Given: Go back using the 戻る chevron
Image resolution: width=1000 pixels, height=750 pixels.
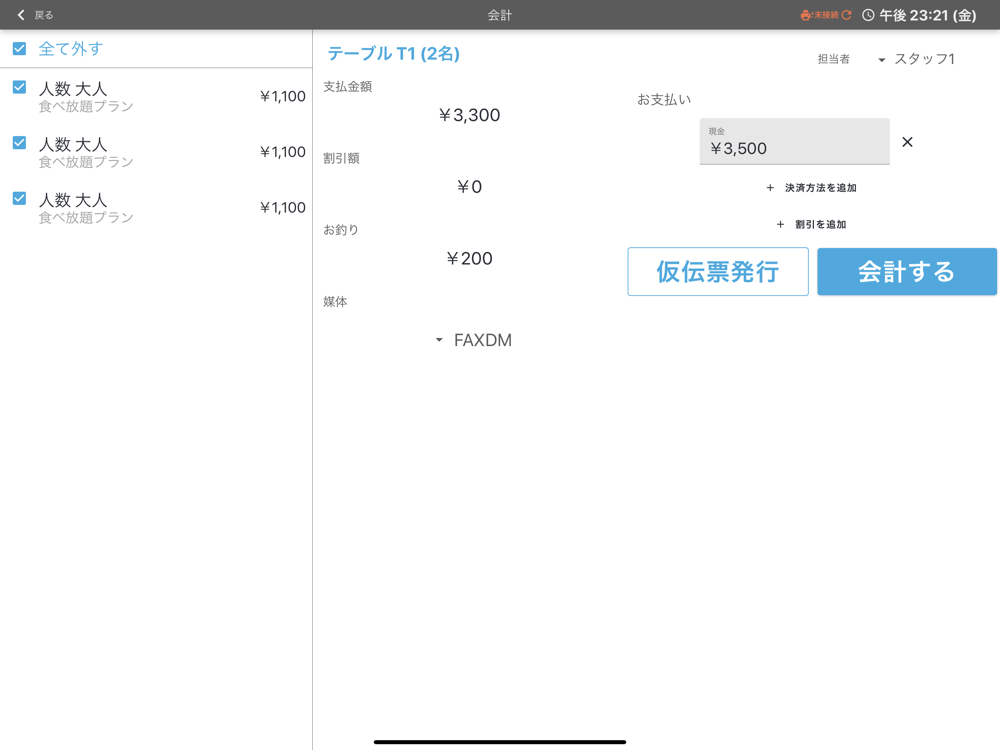Looking at the screenshot, I should point(22,15).
